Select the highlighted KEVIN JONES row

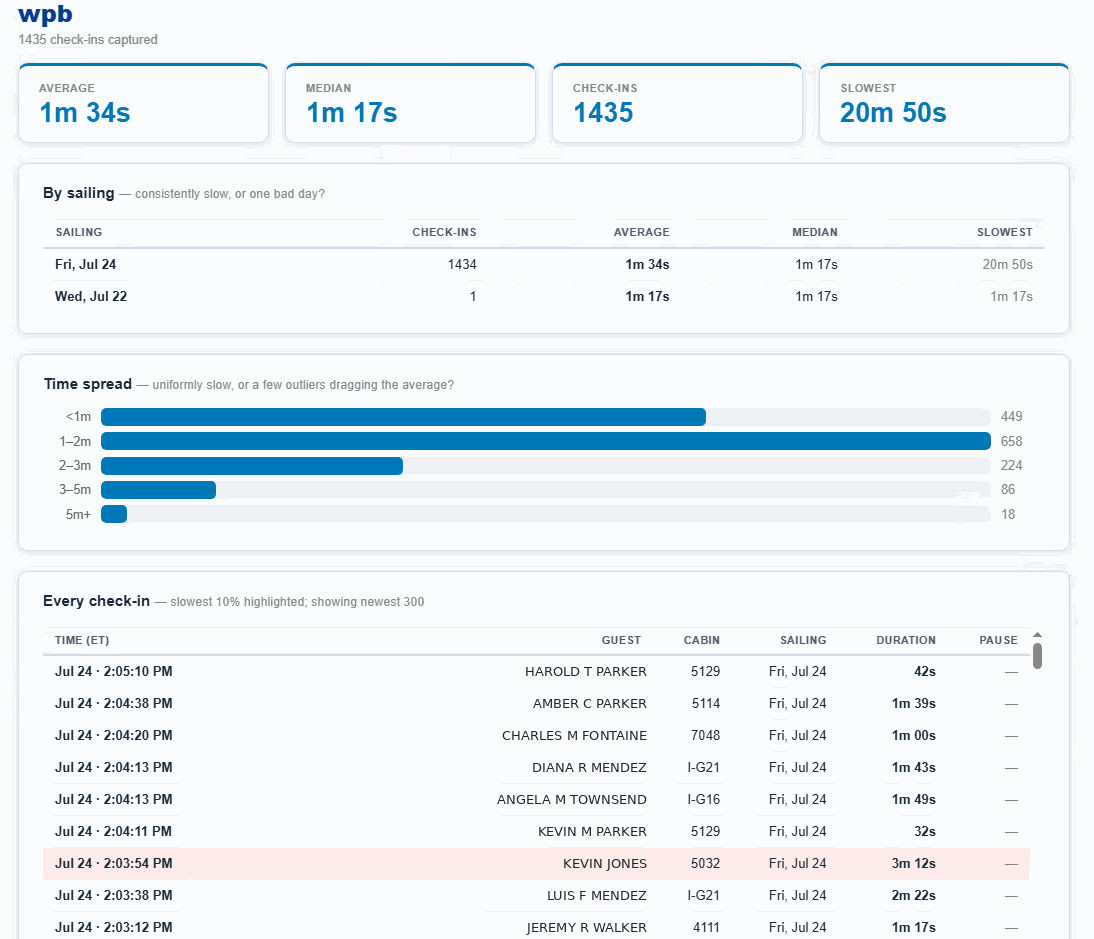[536, 864]
